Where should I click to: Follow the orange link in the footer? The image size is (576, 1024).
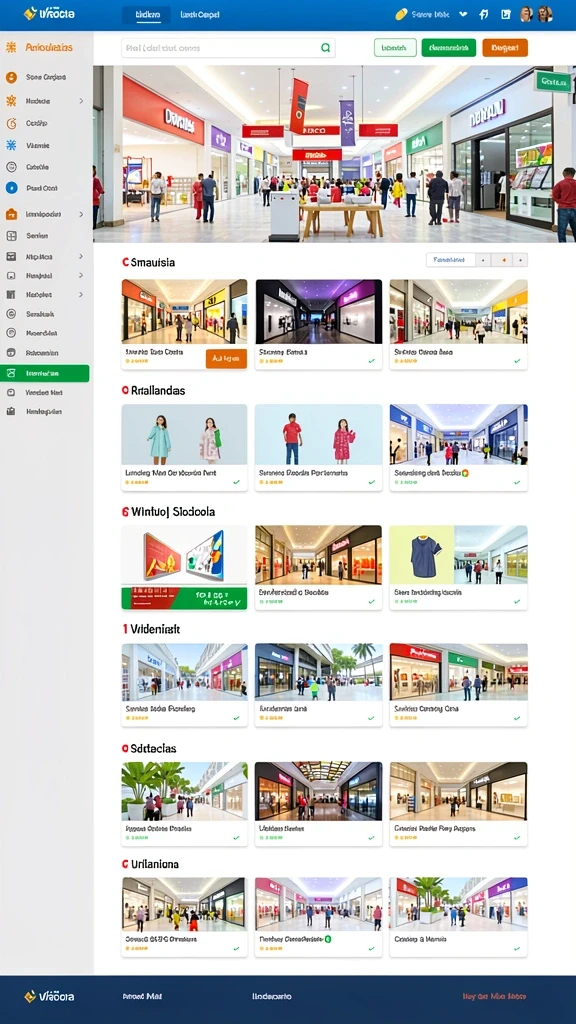tap(494, 997)
